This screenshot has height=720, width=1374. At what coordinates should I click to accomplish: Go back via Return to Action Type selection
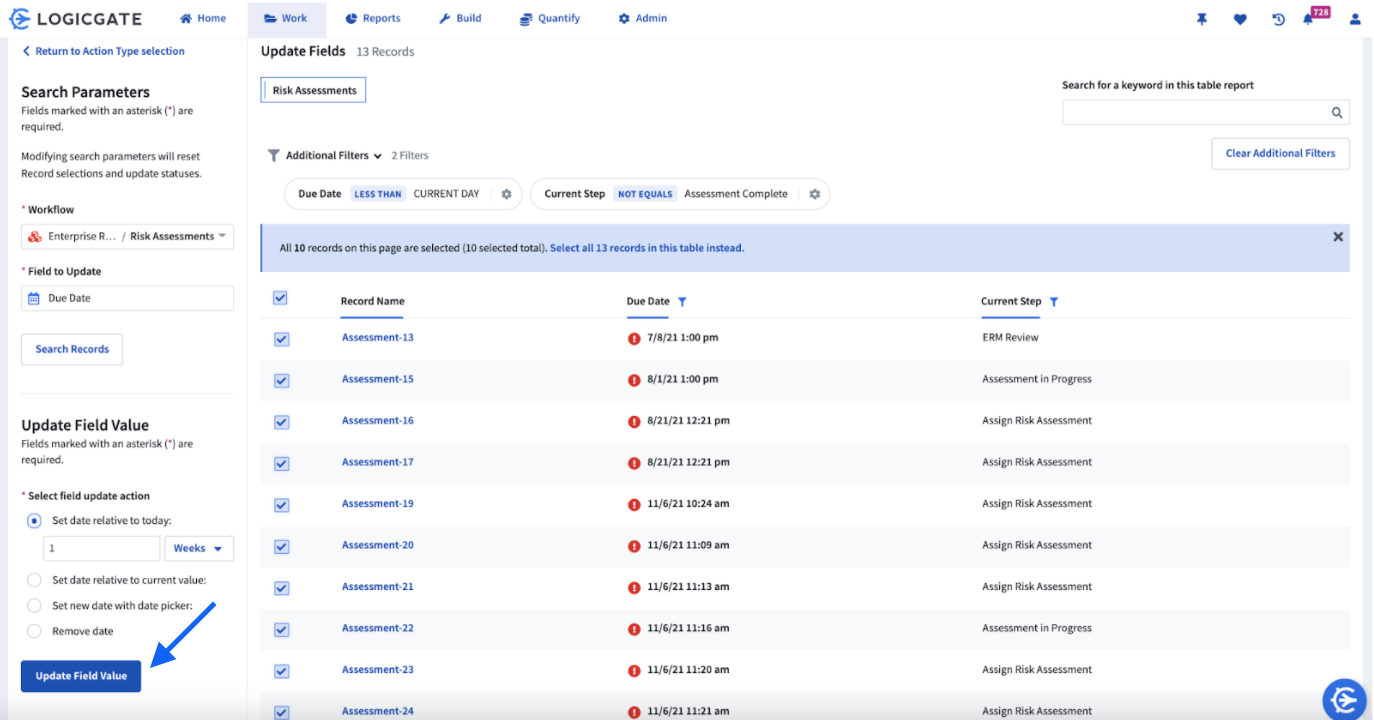(x=103, y=51)
